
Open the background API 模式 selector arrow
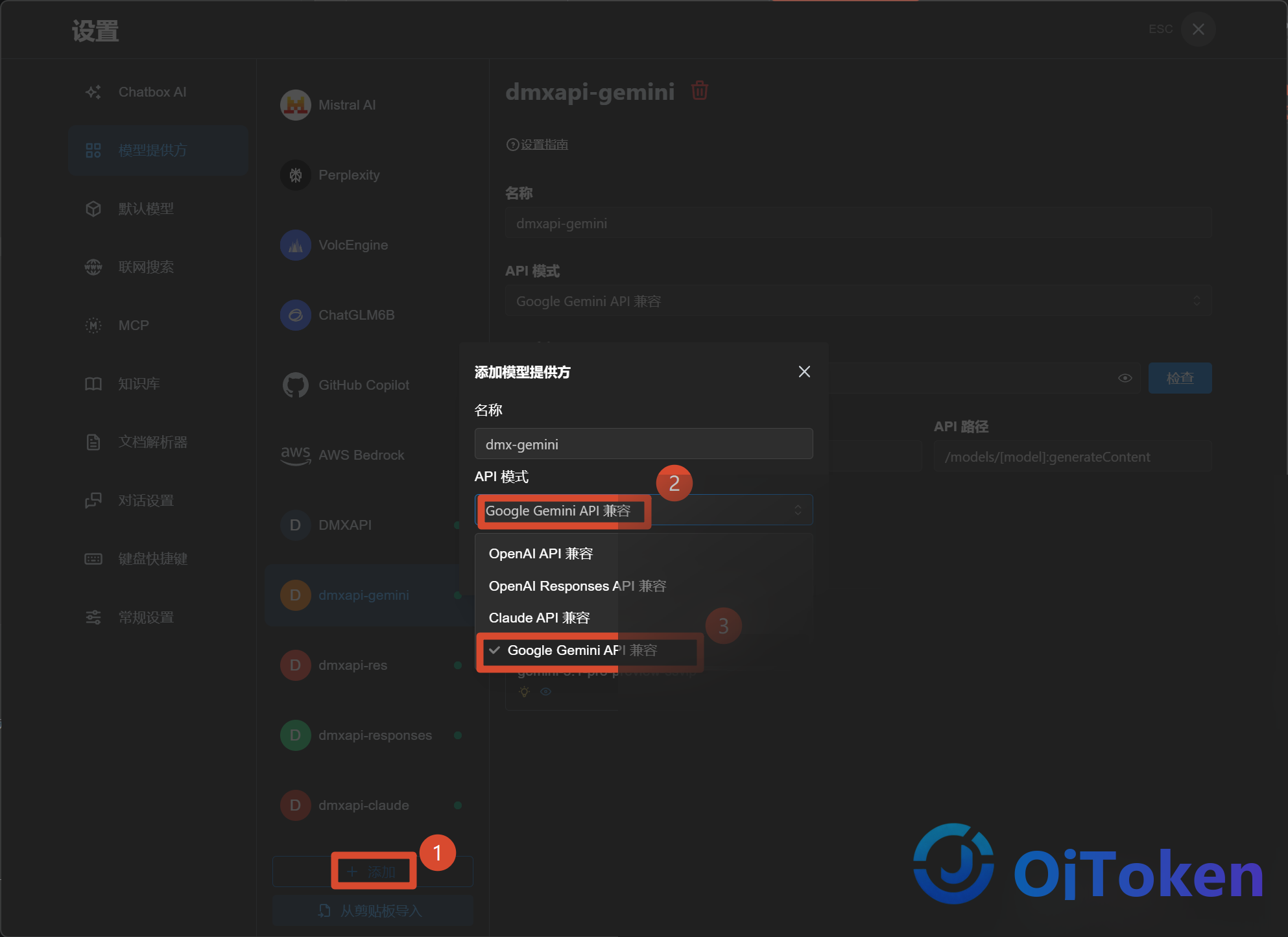[1197, 301]
